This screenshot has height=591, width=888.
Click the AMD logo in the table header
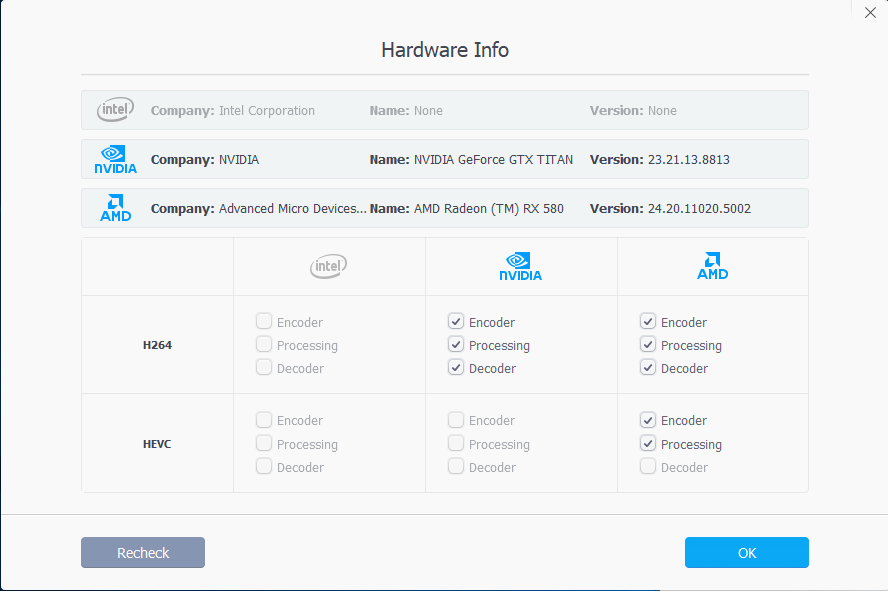click(x=712, y=265)
